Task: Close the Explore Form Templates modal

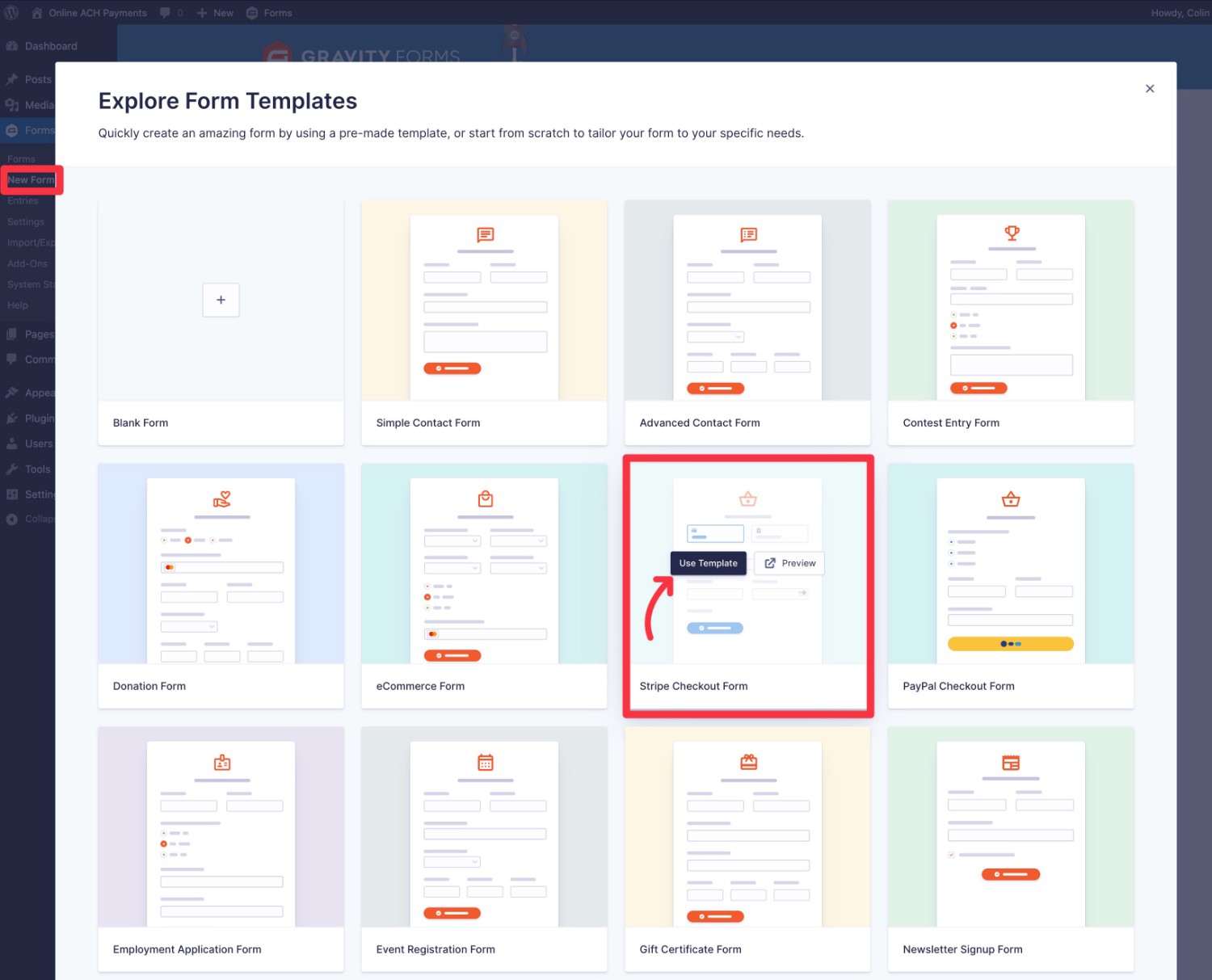Action: click(1150, 89)
